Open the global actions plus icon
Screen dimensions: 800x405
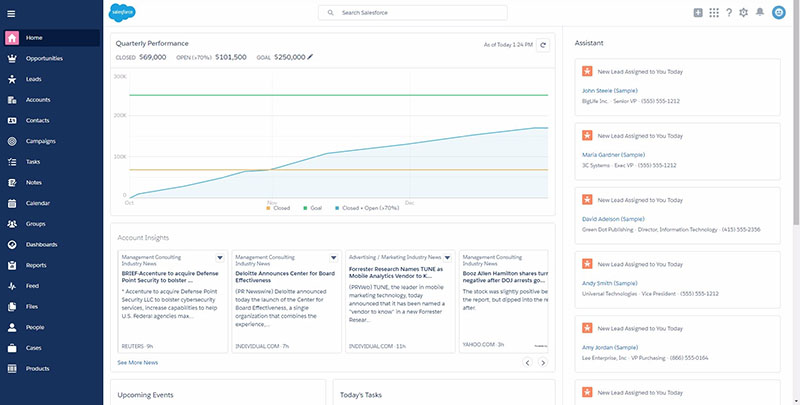click(698, 13)
